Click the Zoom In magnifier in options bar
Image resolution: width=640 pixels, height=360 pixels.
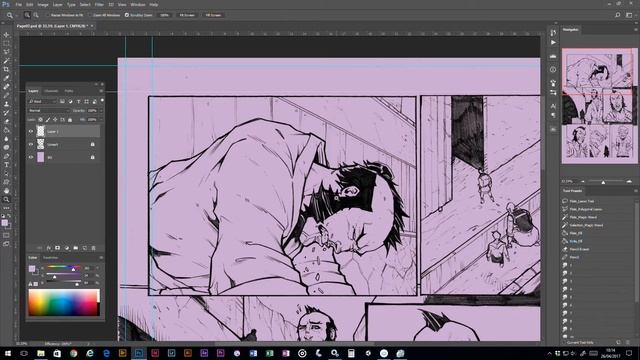click(x=27, y=15)
